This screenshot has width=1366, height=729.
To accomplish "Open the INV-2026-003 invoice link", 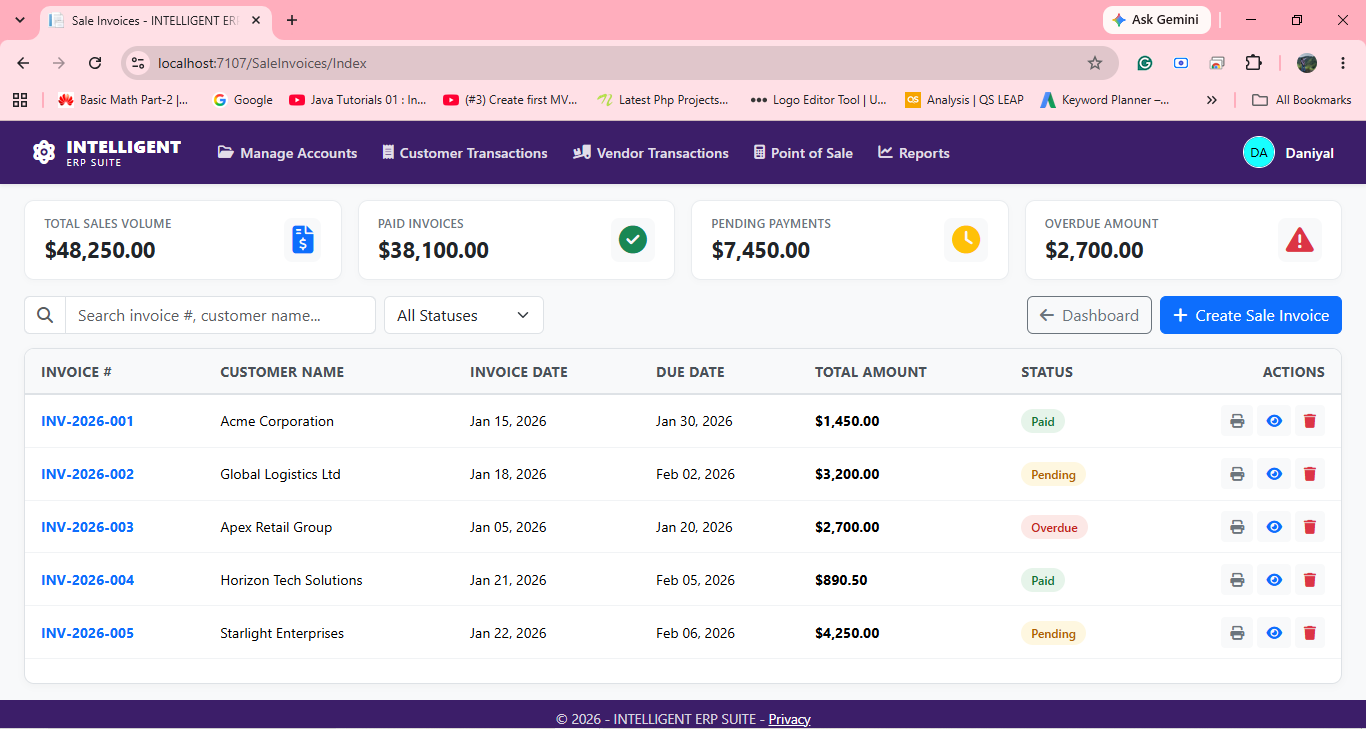I will point(87,527).
